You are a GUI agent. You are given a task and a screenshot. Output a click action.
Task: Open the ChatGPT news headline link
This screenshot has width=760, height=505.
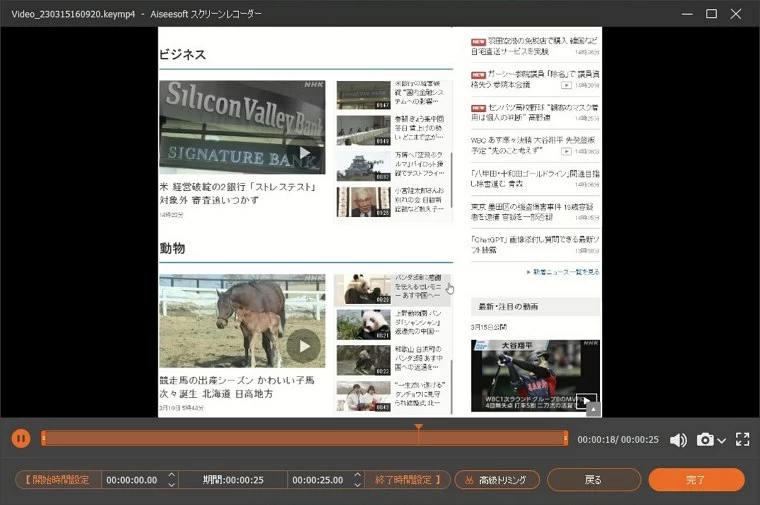pos(535,245)
